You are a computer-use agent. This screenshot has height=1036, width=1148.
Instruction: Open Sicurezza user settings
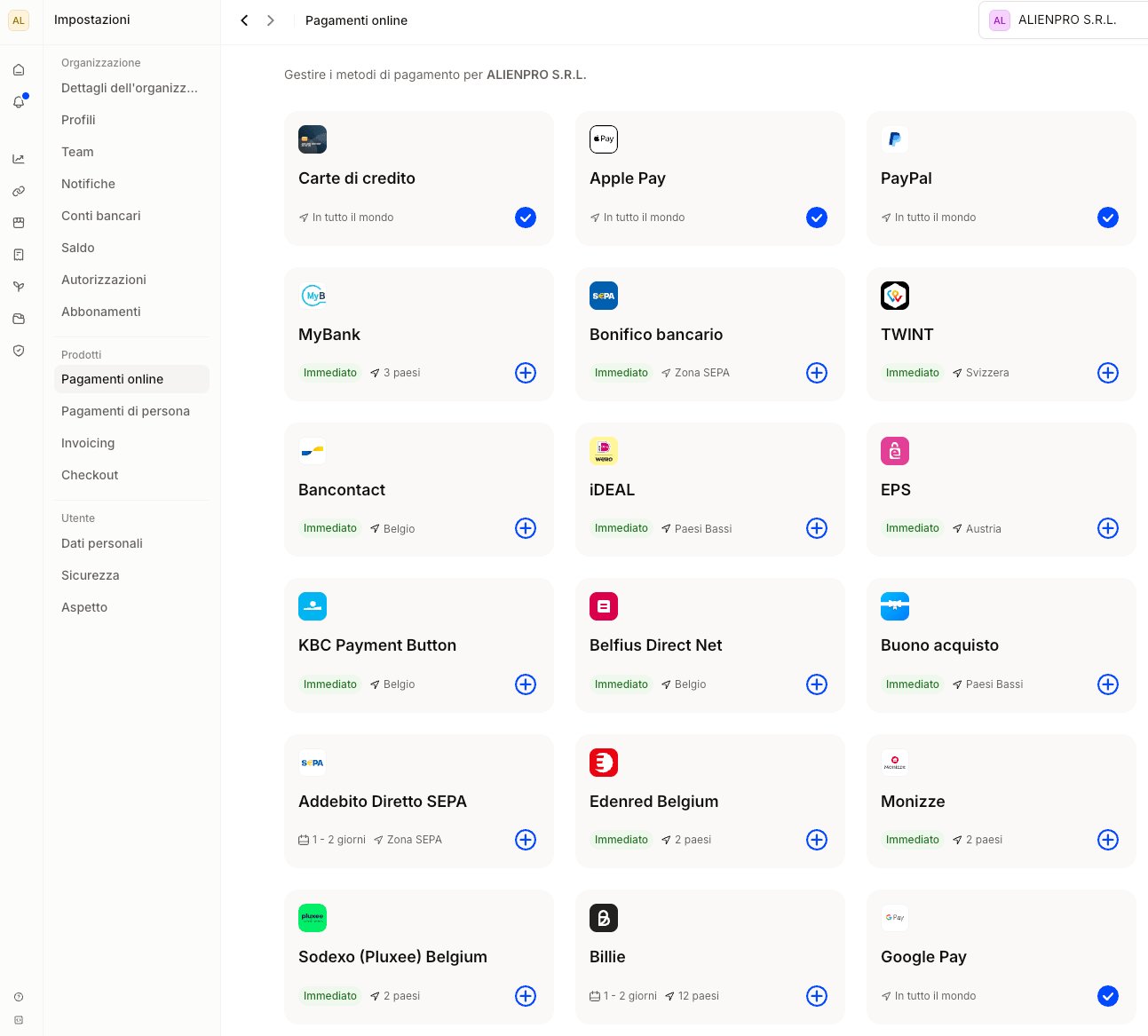pyautogui.click(x=131, y=575)
